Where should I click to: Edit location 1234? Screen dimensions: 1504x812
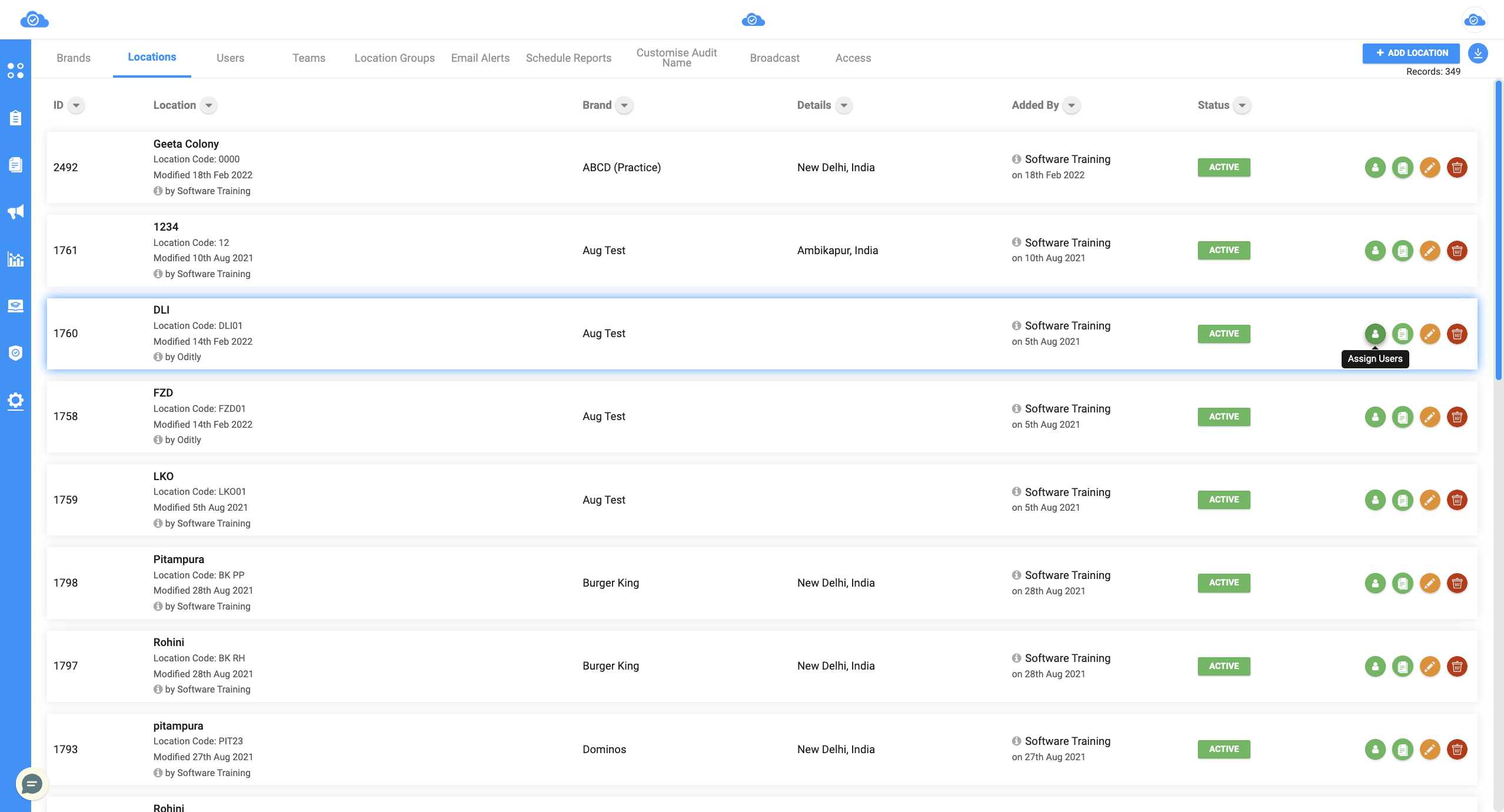point(1430,251)
